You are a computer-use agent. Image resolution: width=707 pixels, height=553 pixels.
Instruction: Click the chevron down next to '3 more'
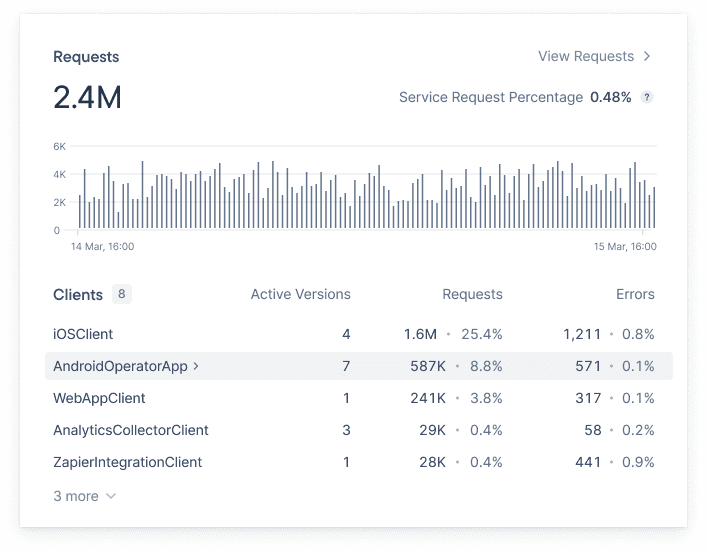point(111,496)
